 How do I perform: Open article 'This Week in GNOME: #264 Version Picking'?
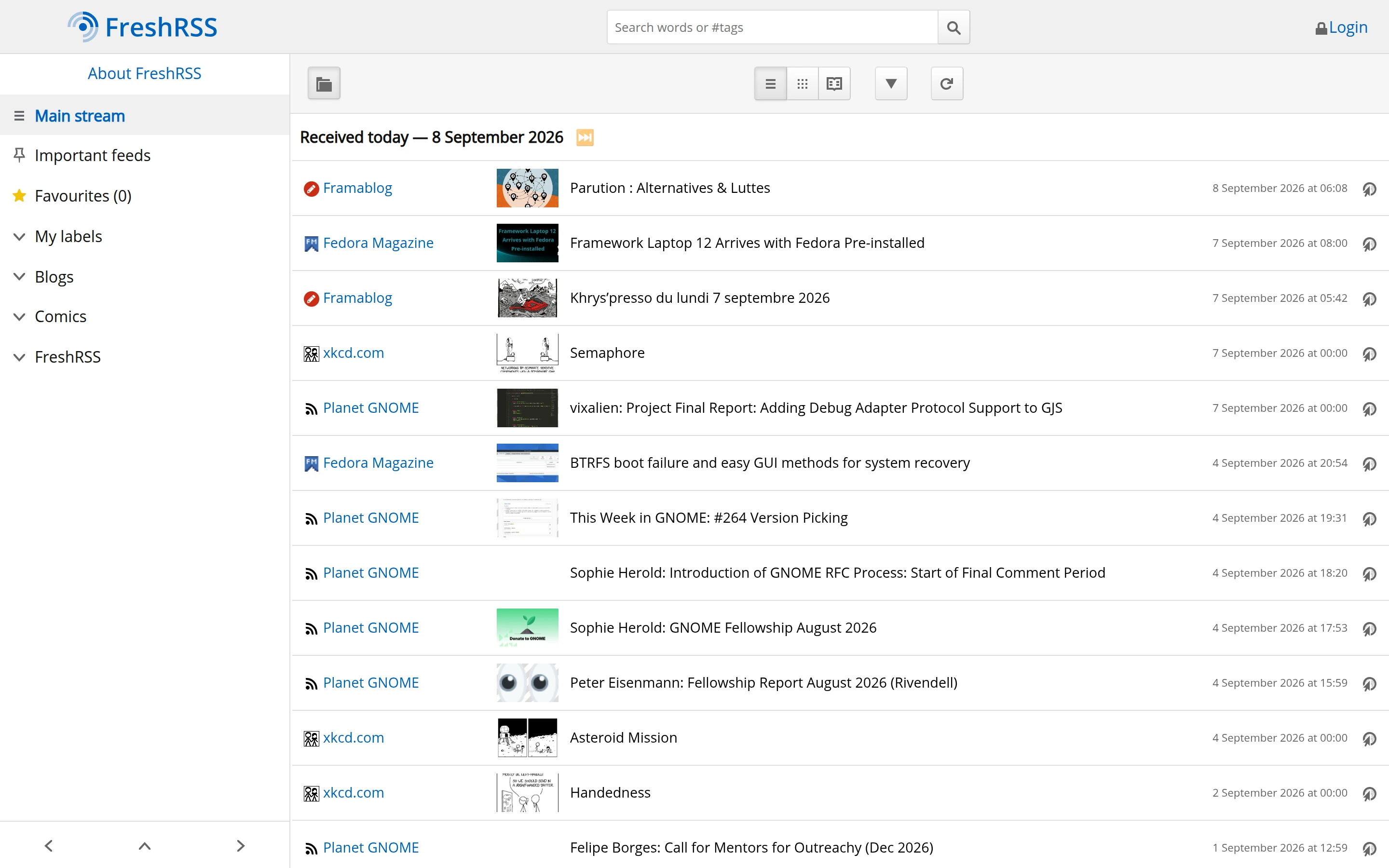[708, 518]
